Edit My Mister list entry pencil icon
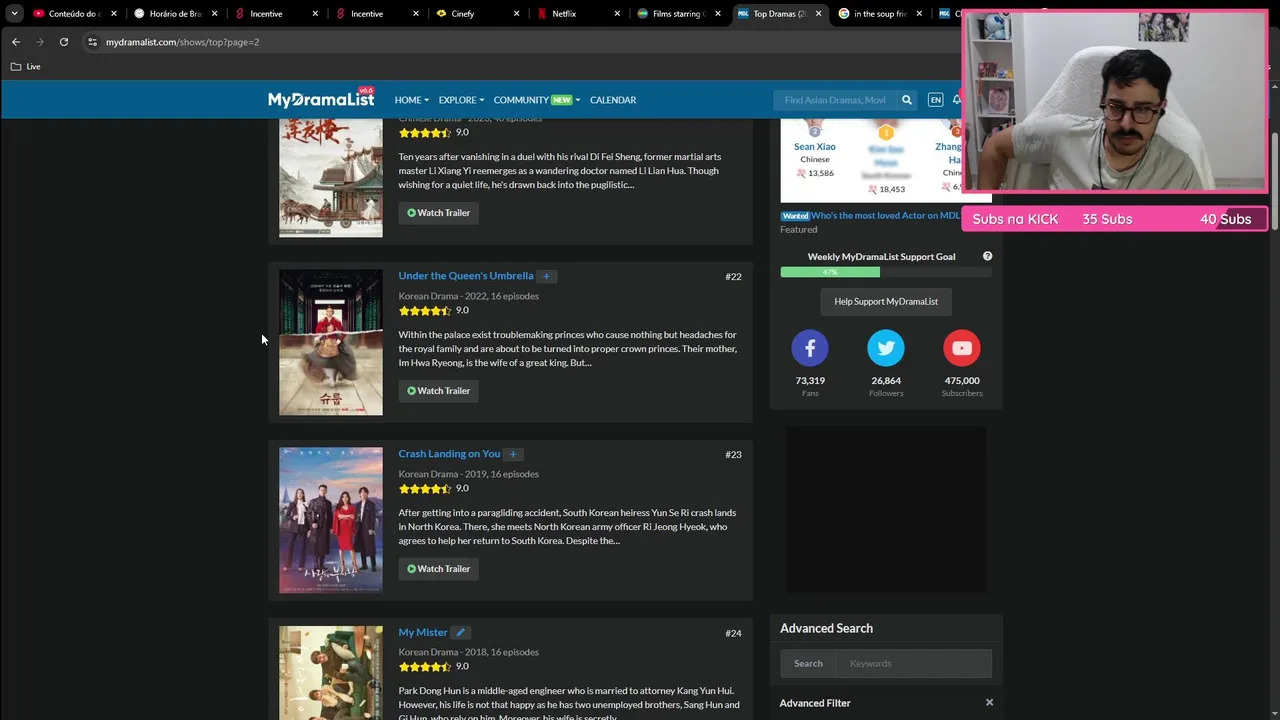Image resolution: width=1280 pixels, height=720 pixels. (460, 632)
